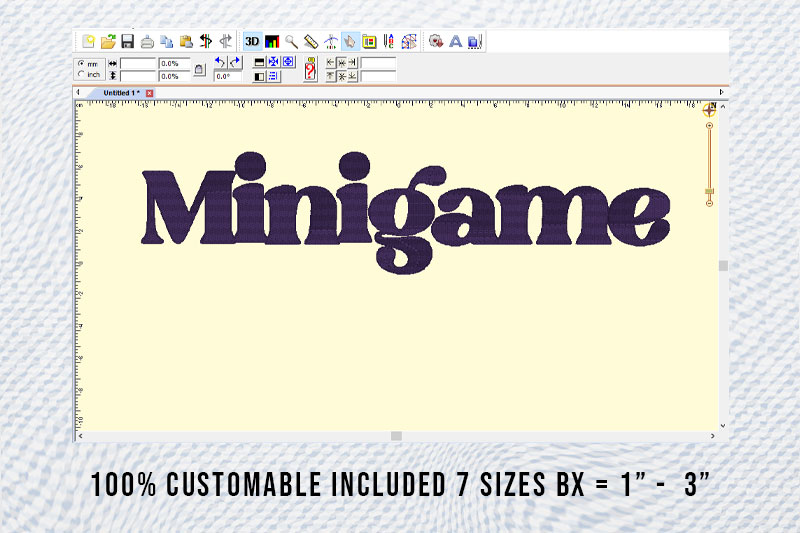
Task: Click the blue four-arrows move-to-center icon
Action: point(273,62)
